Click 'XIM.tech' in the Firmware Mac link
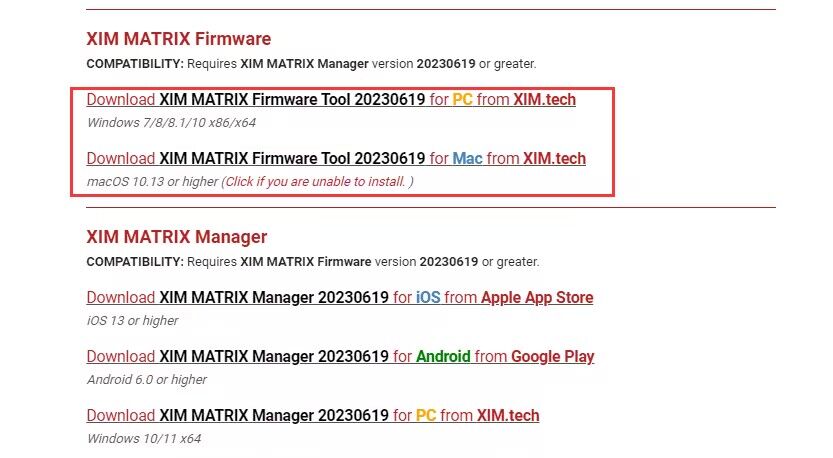Viewport: 833px width, 458px height. 554,158
